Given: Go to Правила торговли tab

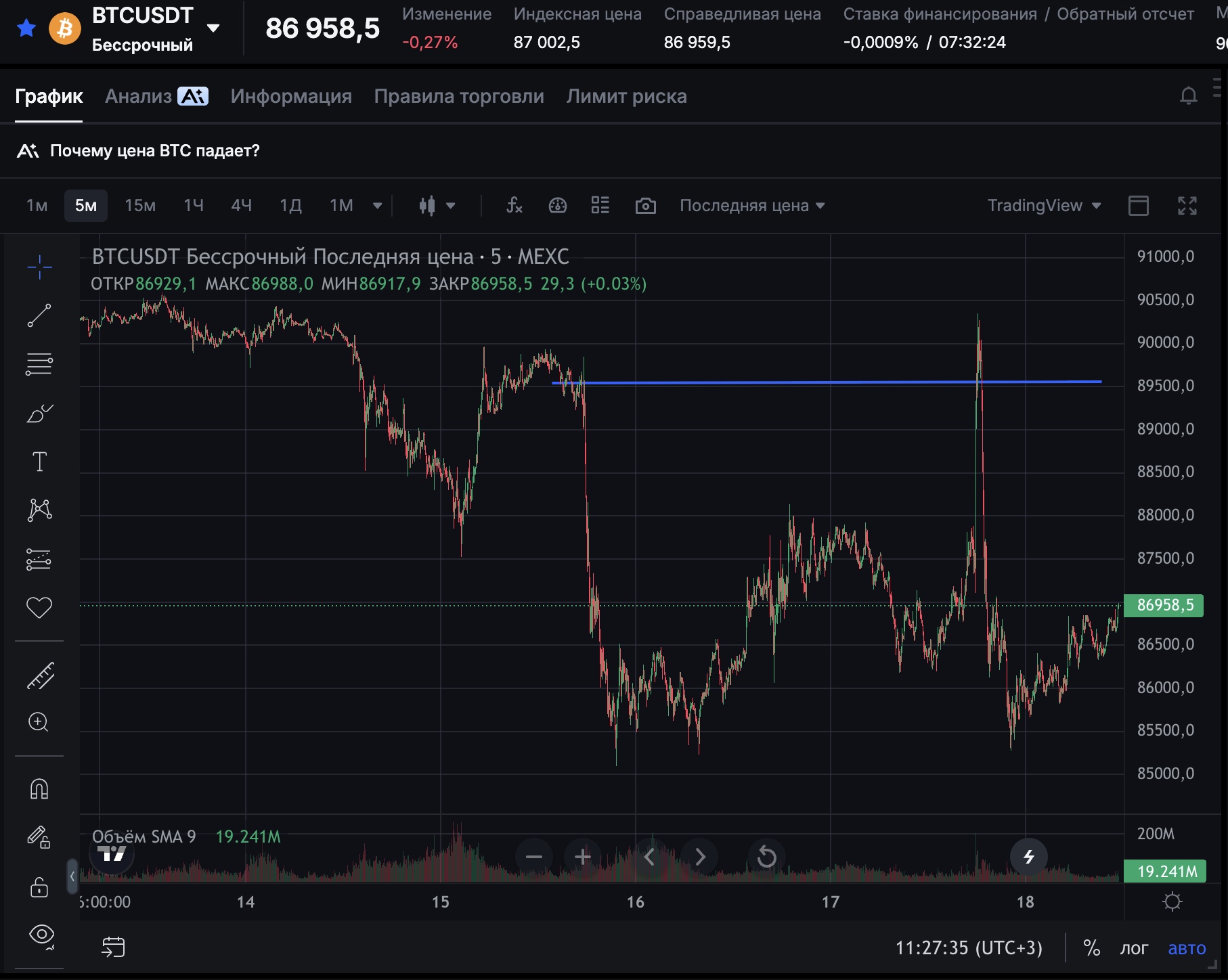Looking at the screenshot, I should coord(459,96).
